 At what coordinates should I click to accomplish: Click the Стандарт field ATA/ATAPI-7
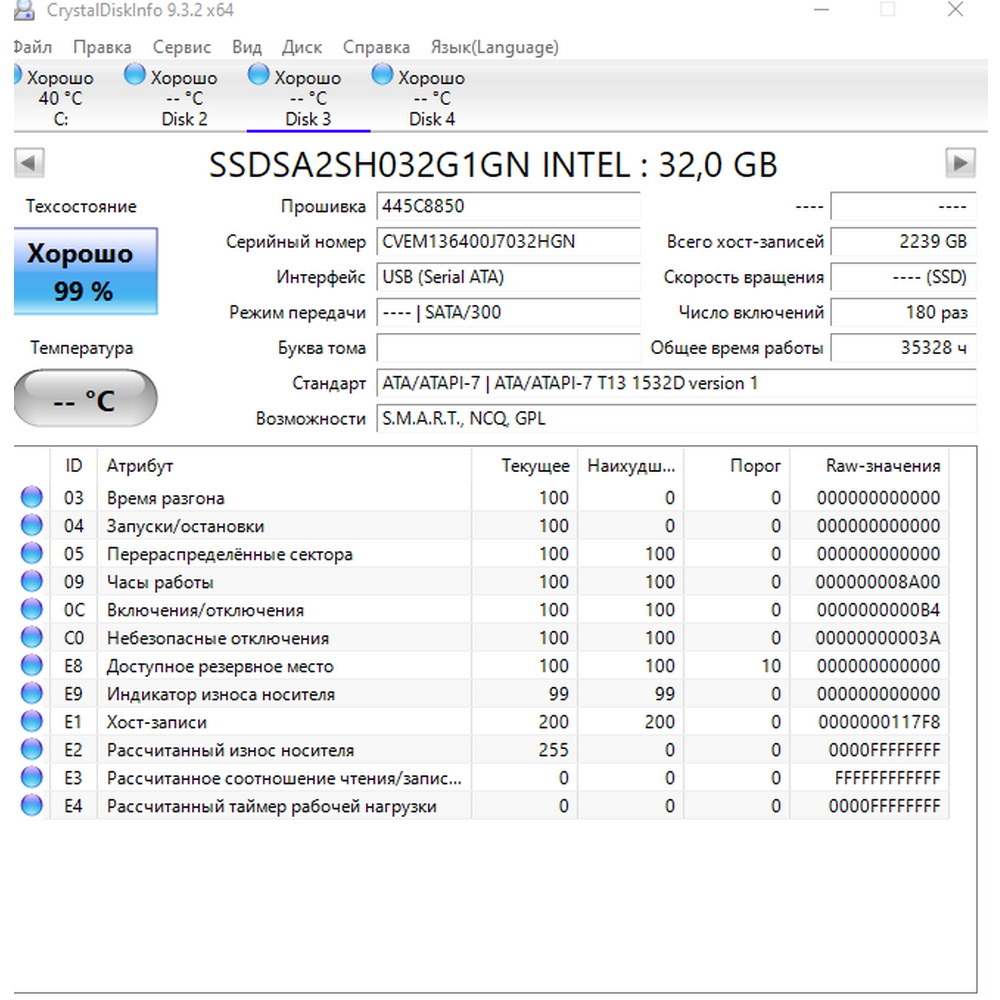[x=677, y=383]
